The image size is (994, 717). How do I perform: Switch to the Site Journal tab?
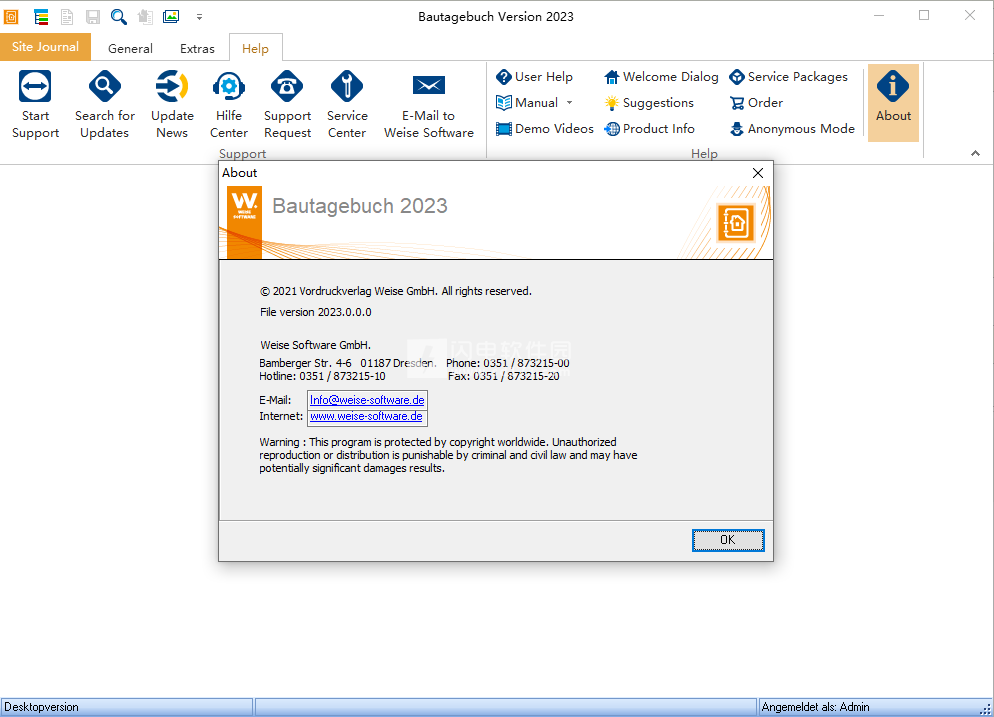46,47
